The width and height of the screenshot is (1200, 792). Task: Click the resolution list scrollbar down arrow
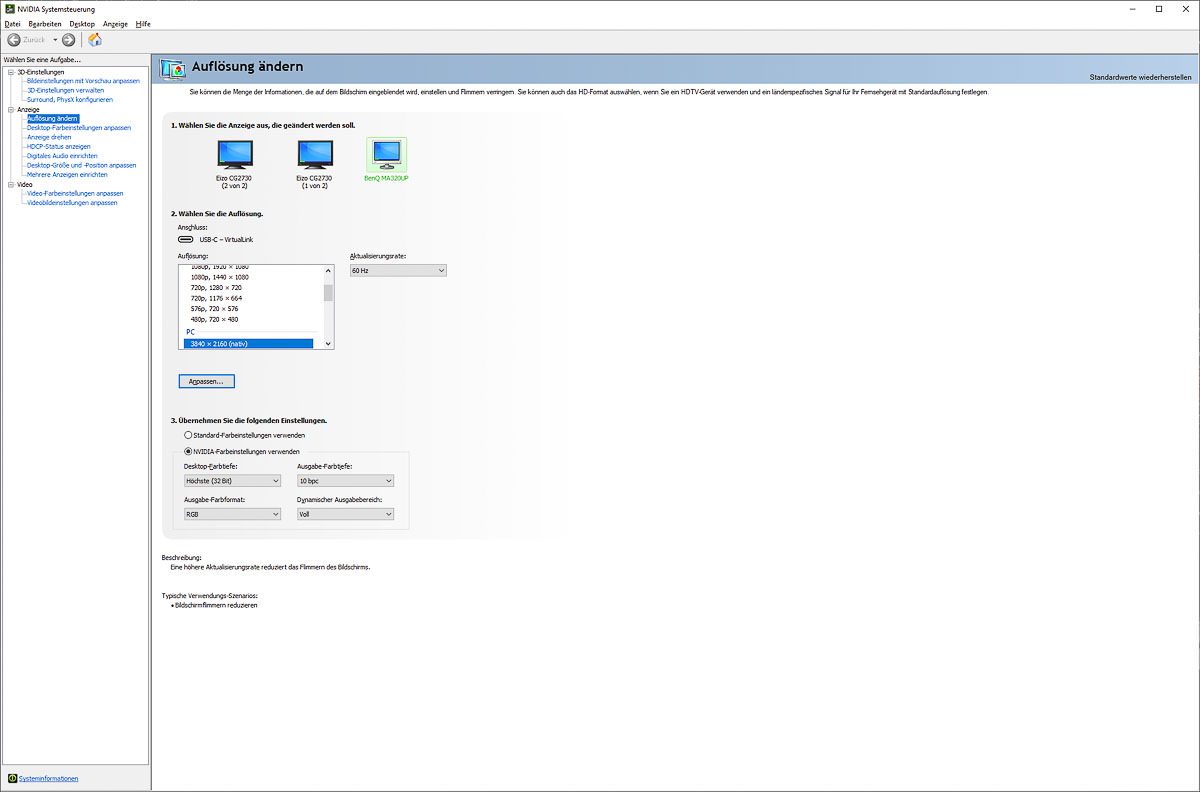coord(328,343)
